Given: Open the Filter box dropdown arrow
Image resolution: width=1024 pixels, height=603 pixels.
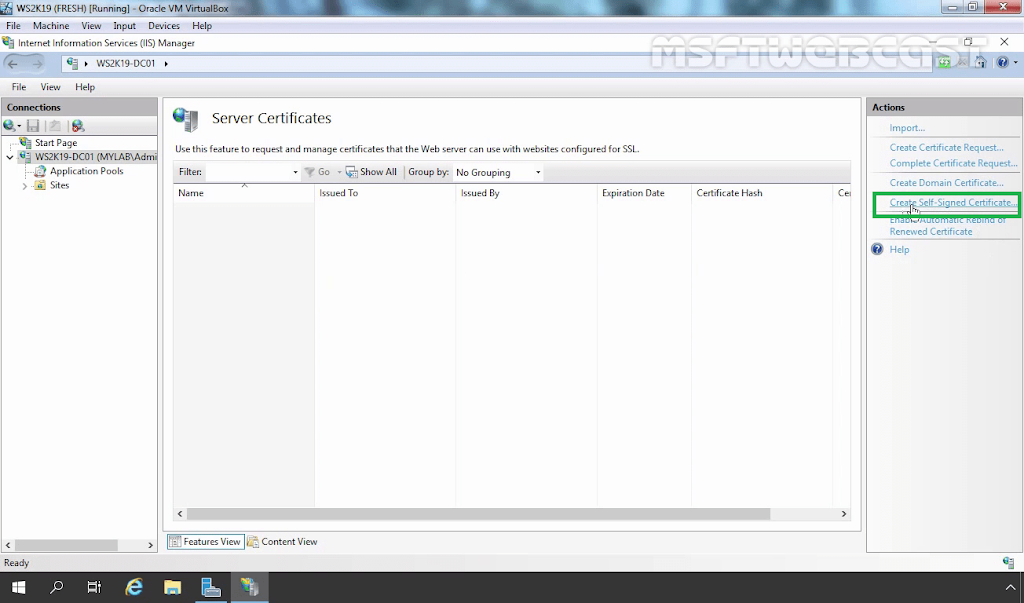Looking at the screenshot, I should [x=295, y=172].
